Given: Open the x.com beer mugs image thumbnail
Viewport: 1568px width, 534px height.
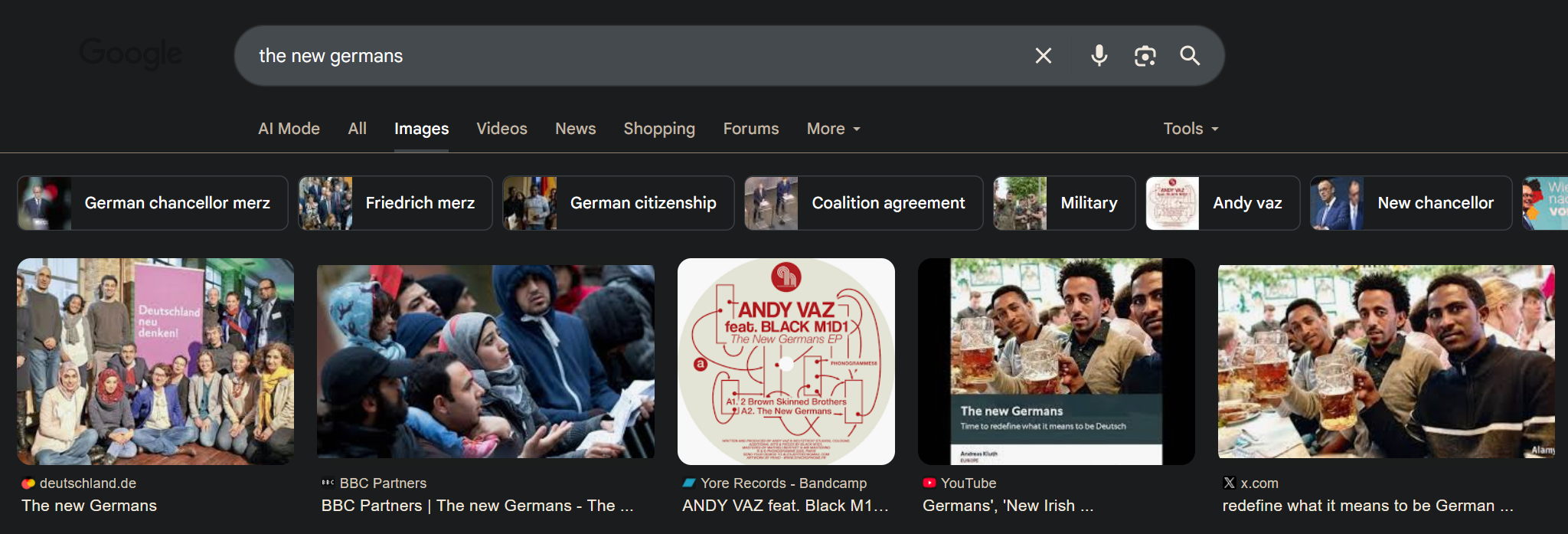Looking at the screenshot, I should (x=1387, y=362).
